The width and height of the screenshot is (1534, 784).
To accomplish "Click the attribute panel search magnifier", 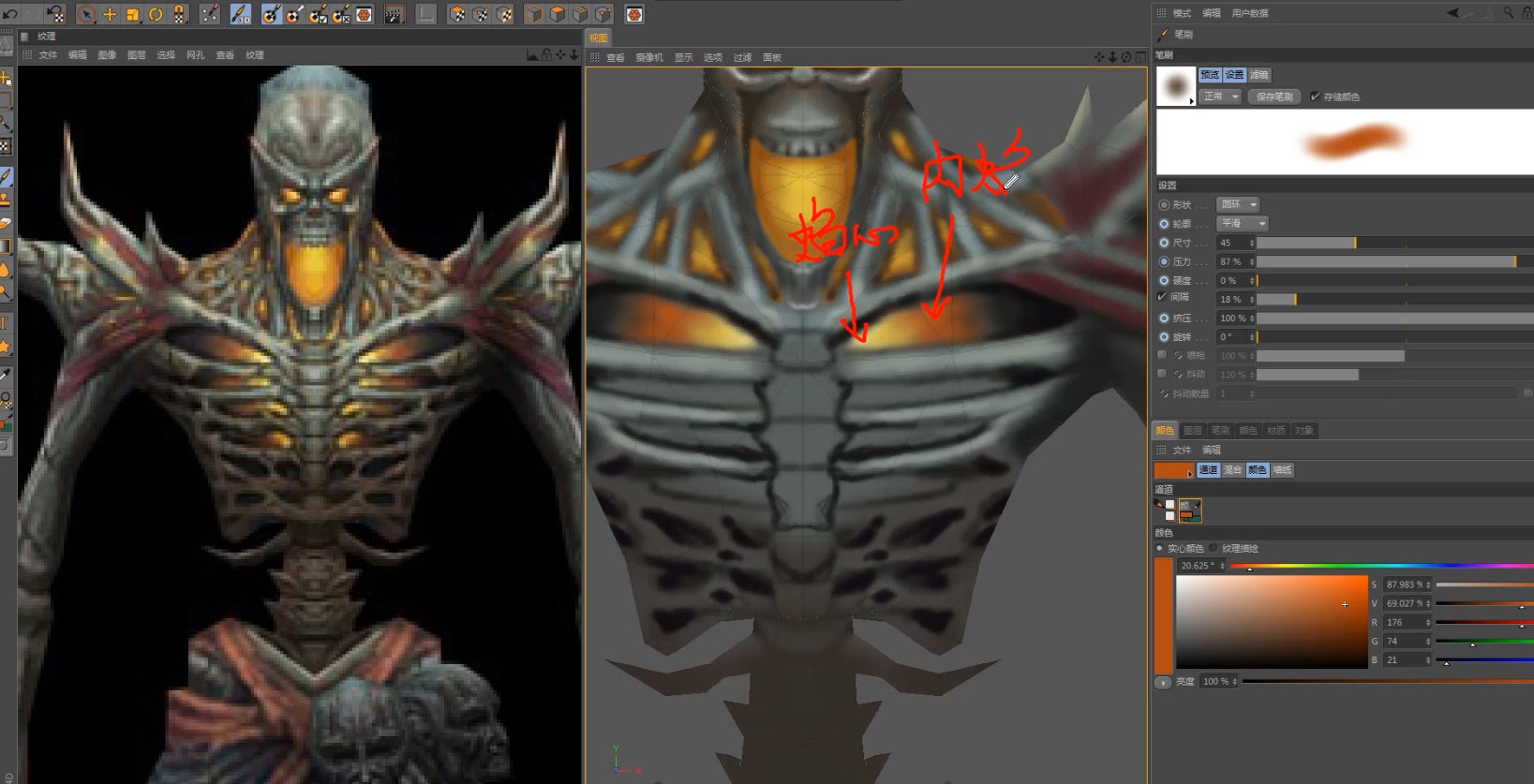I will click(x=1508, y=12).
